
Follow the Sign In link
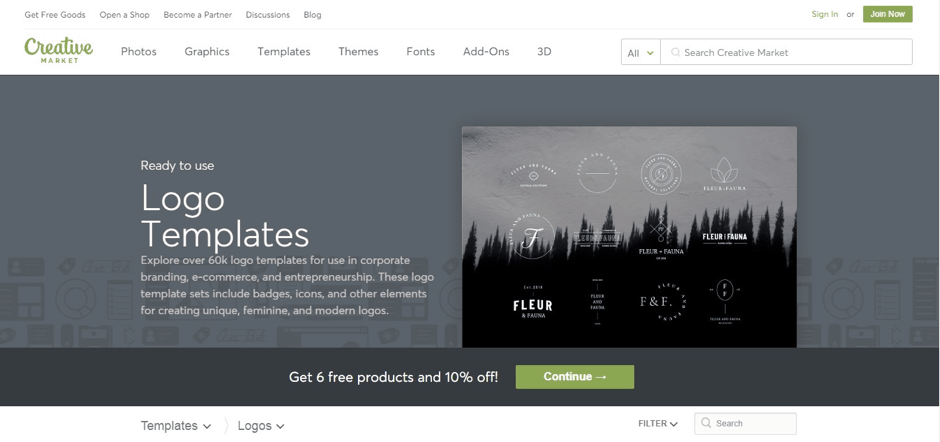point(824,14)
